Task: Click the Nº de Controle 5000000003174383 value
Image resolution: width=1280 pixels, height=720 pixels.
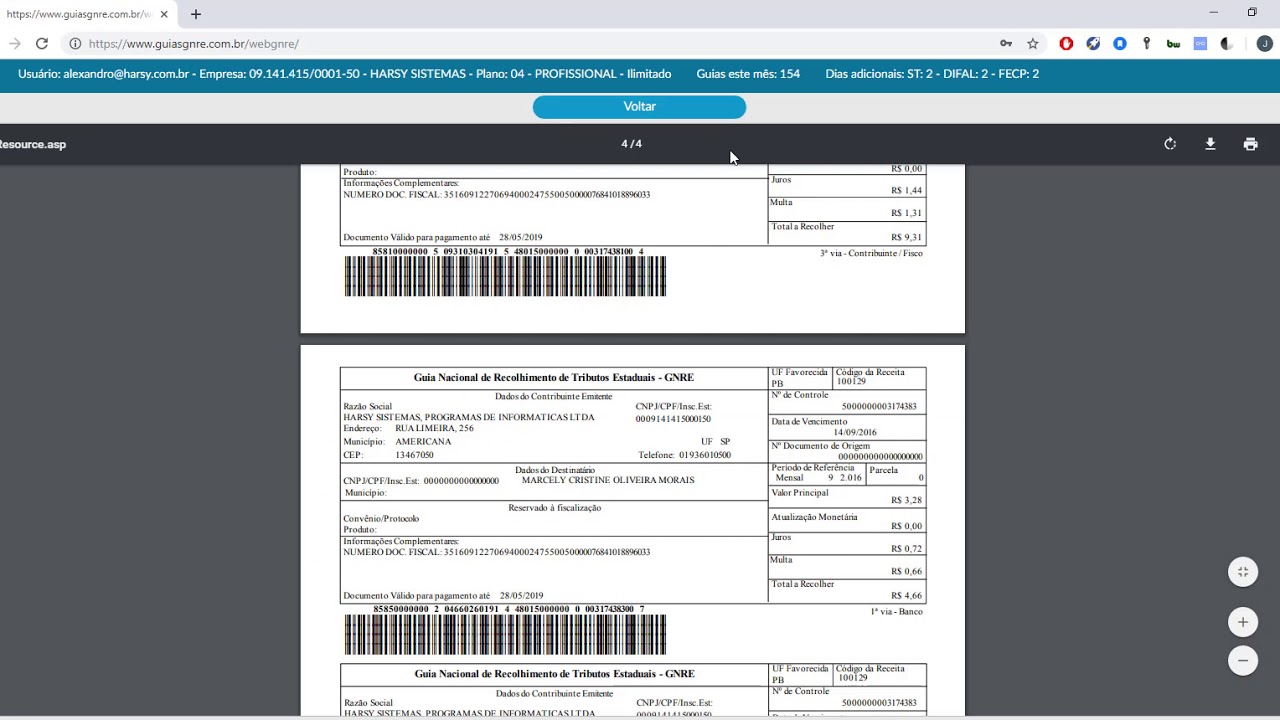Action: point(879,407)
